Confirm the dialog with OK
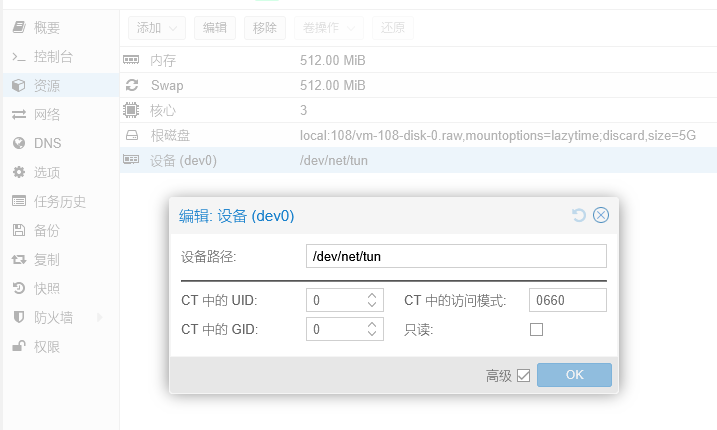This screenshot has width=717, height=430. click(574, 375)
